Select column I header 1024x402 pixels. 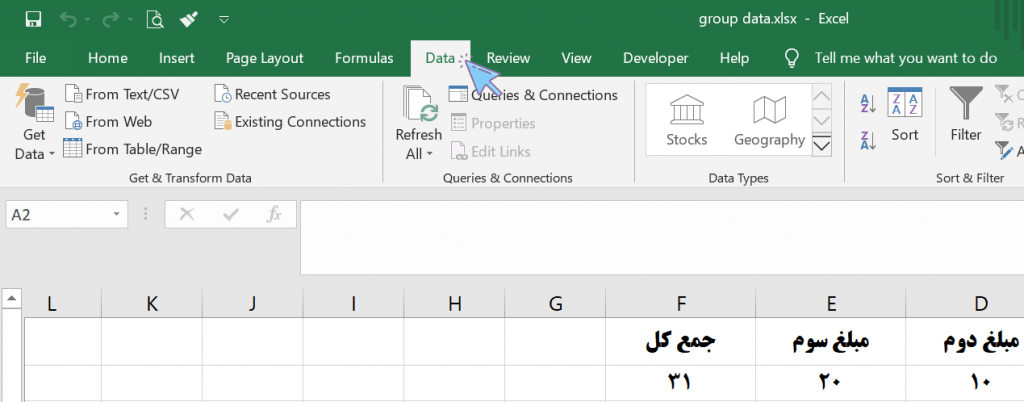point(353,303)
